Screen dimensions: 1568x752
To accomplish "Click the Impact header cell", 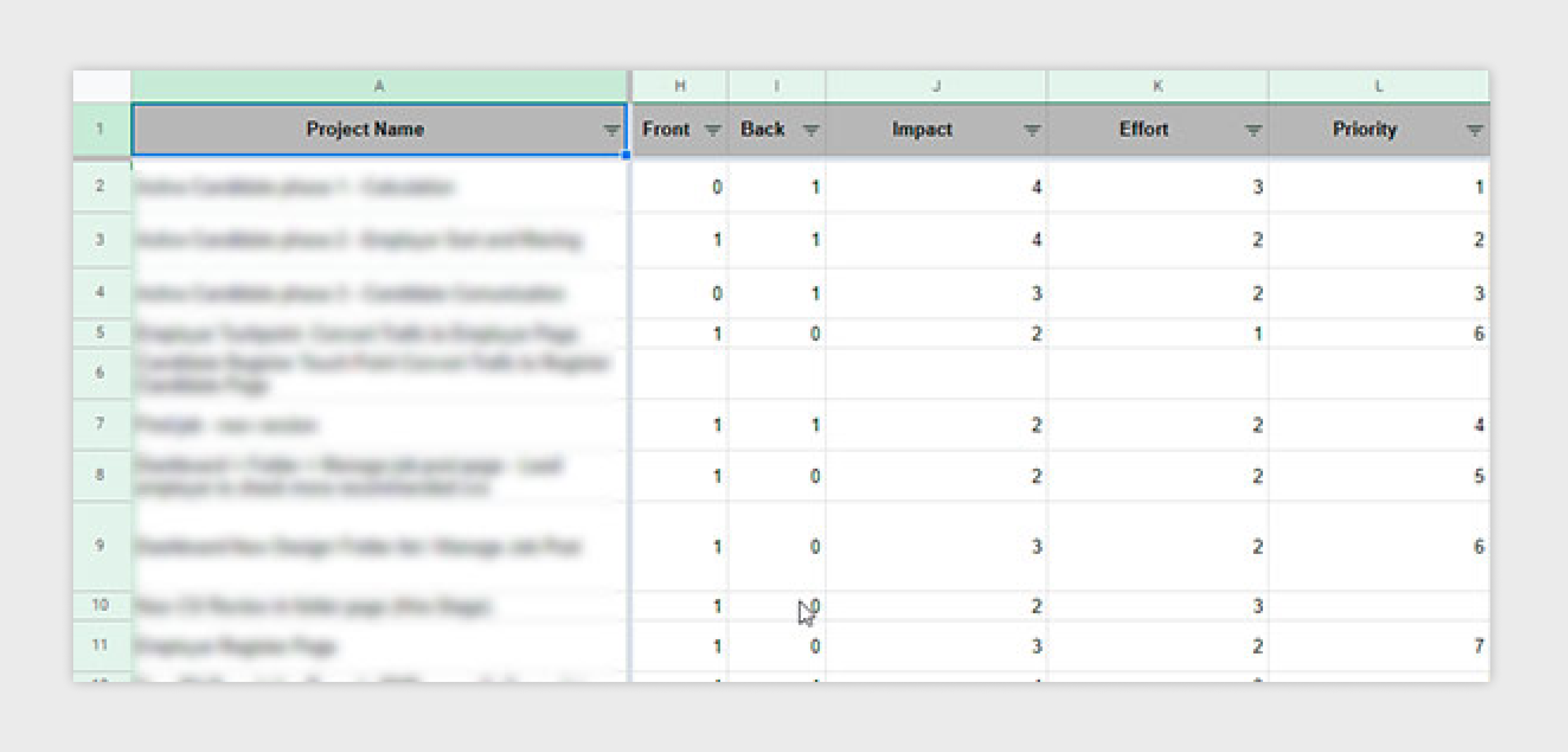I will [x=936, y=129].
